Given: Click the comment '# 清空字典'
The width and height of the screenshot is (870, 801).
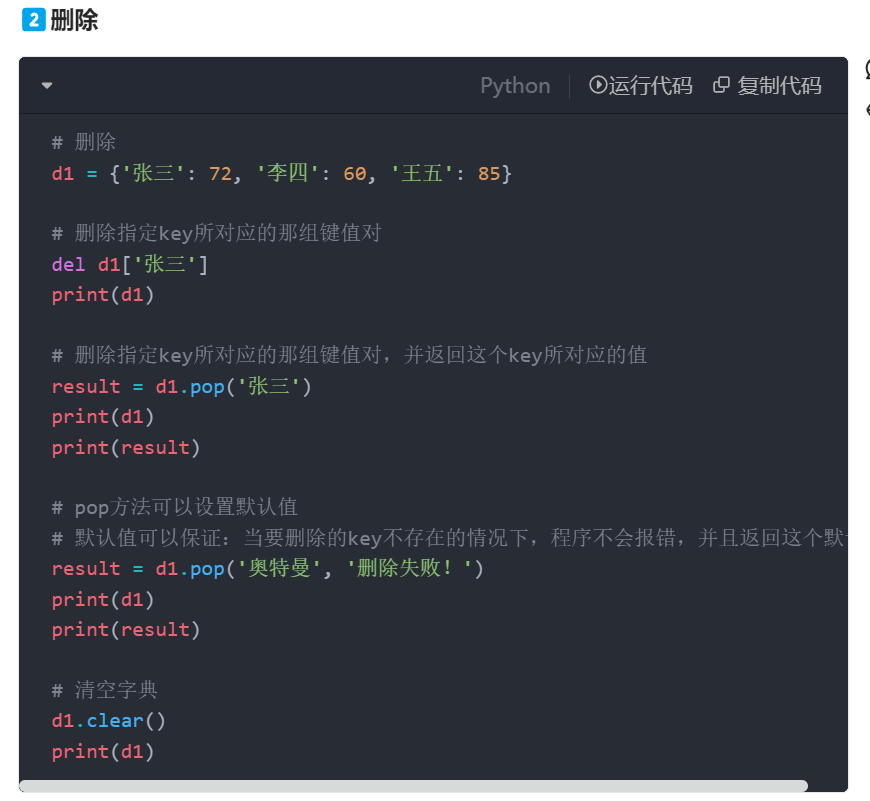Looking at the screenshot, I should 104,690.
